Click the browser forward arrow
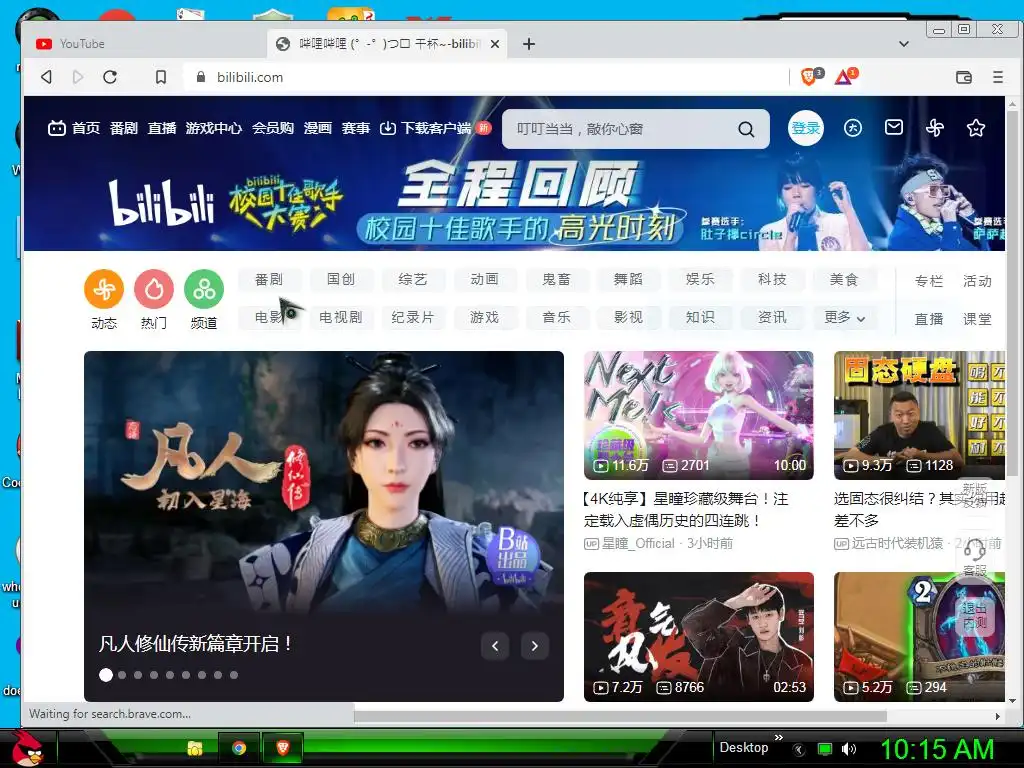This screenshot has height=768, width=1024. tap(78, 77)
